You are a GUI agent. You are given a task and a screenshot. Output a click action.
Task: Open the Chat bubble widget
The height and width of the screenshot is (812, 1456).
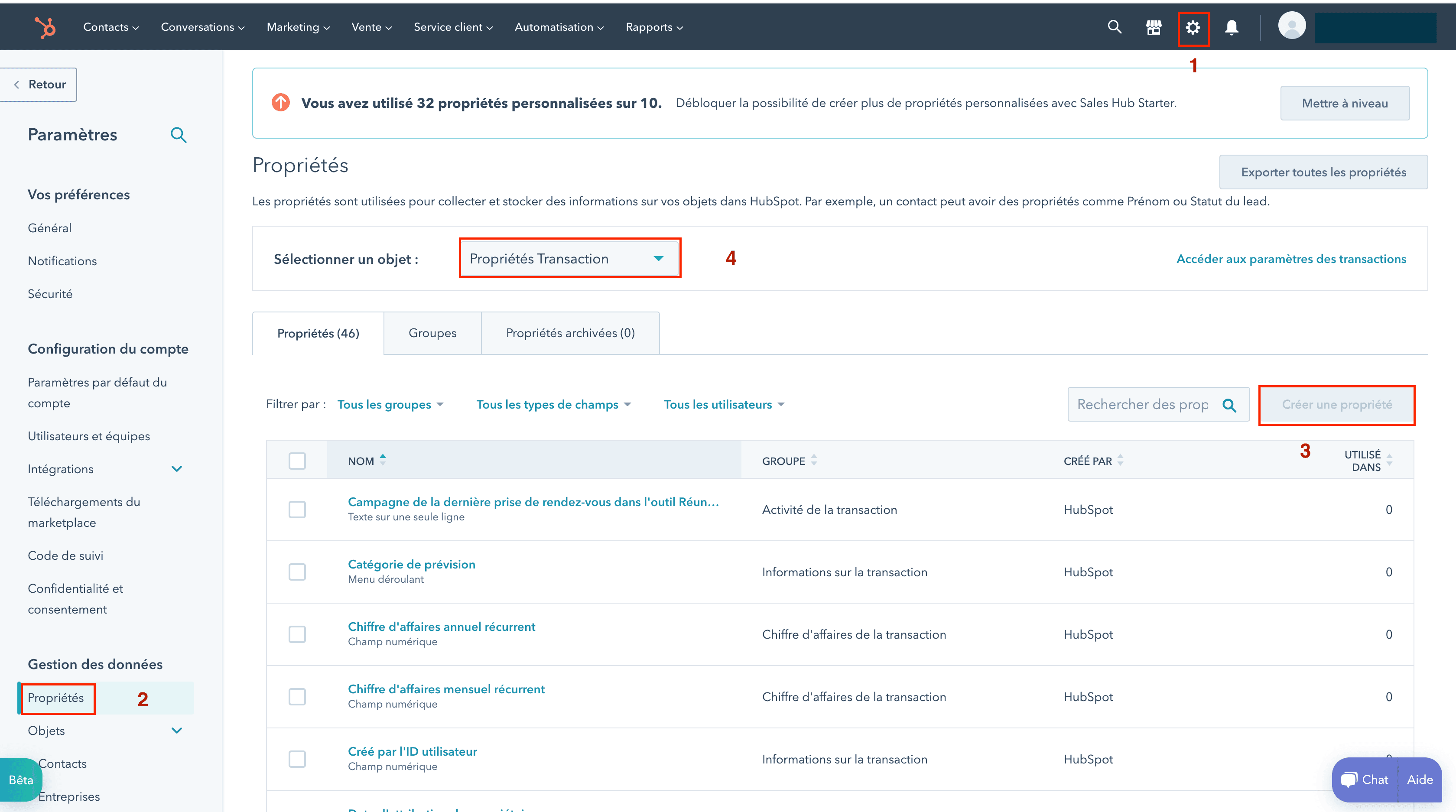tap(1365, 779)
